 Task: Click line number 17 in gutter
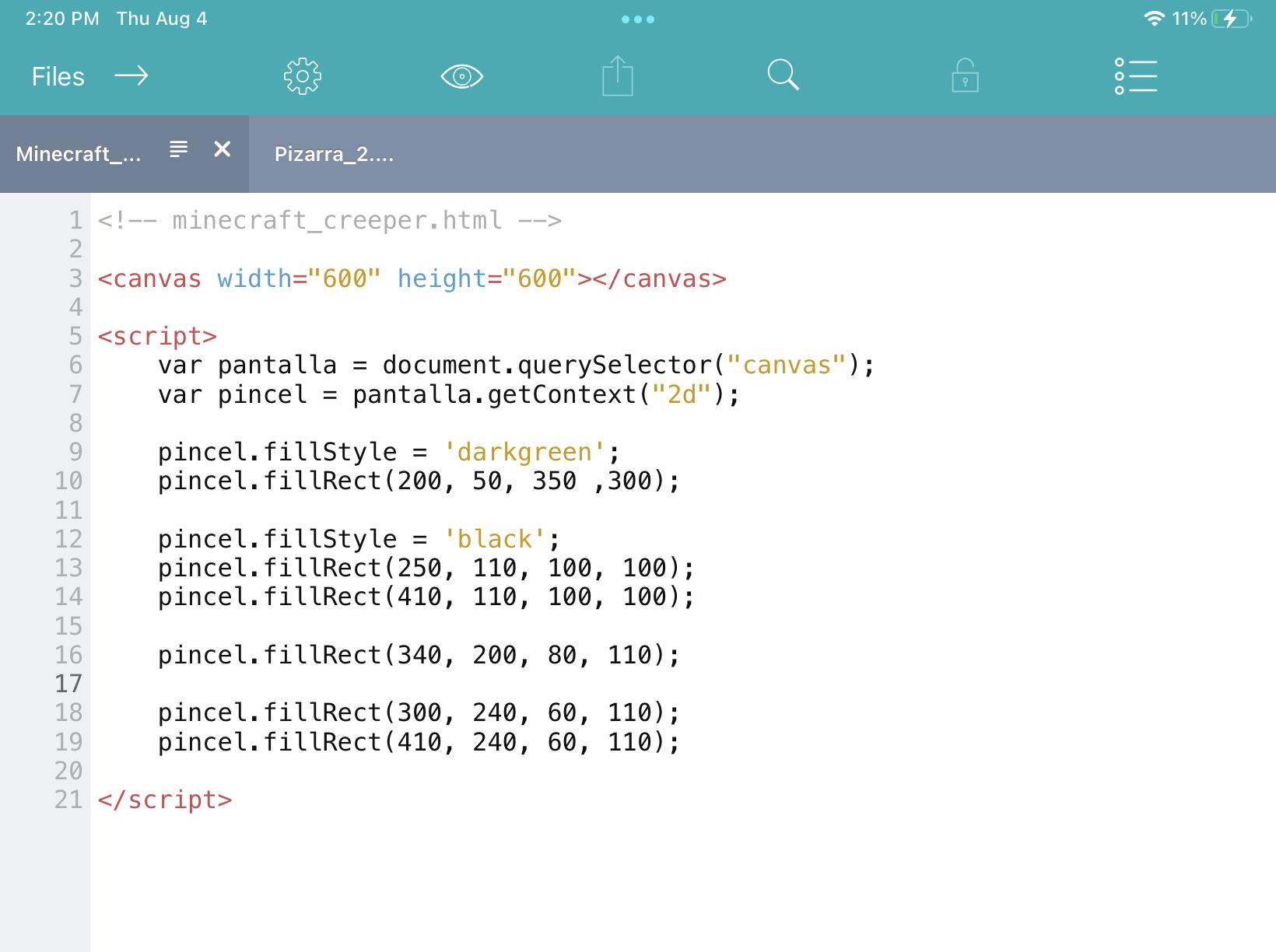(68, 684)
